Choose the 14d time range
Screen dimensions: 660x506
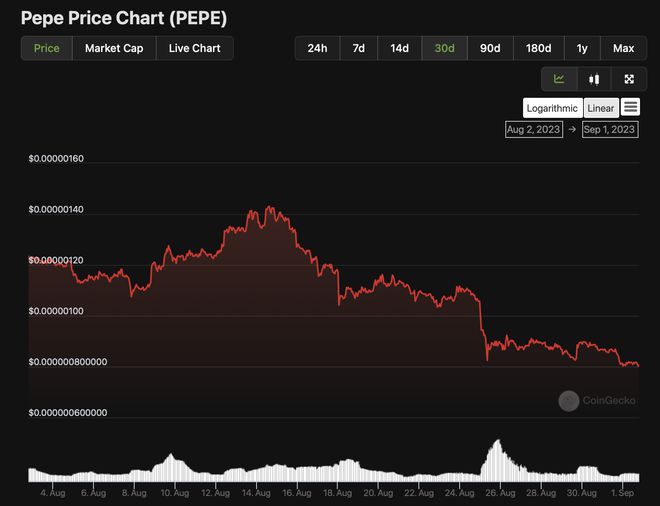coord(399,48)
